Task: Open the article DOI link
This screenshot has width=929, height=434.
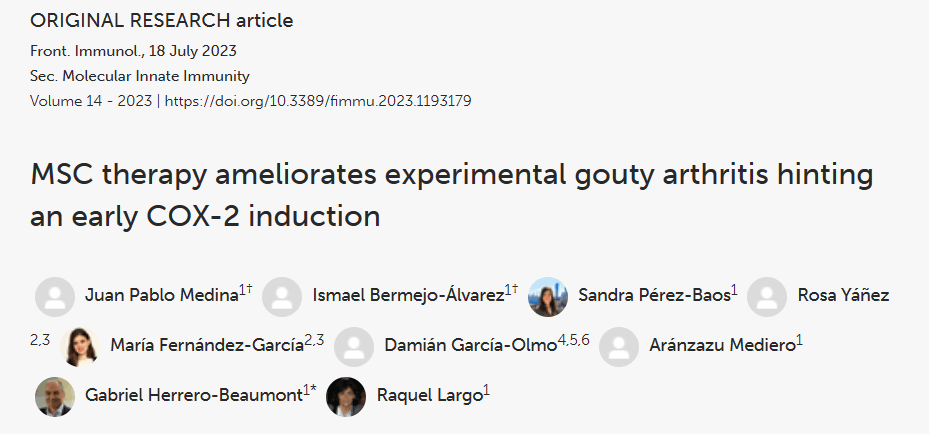Action: 318,101
